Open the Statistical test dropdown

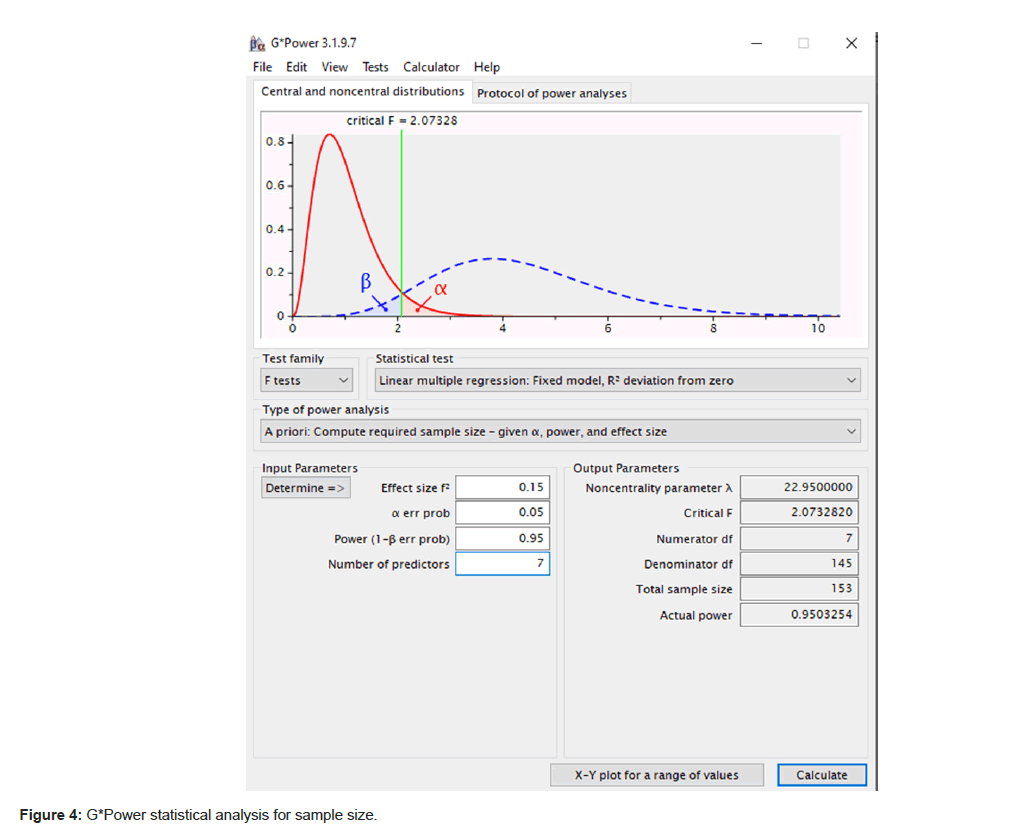click(x=618, y=381)
